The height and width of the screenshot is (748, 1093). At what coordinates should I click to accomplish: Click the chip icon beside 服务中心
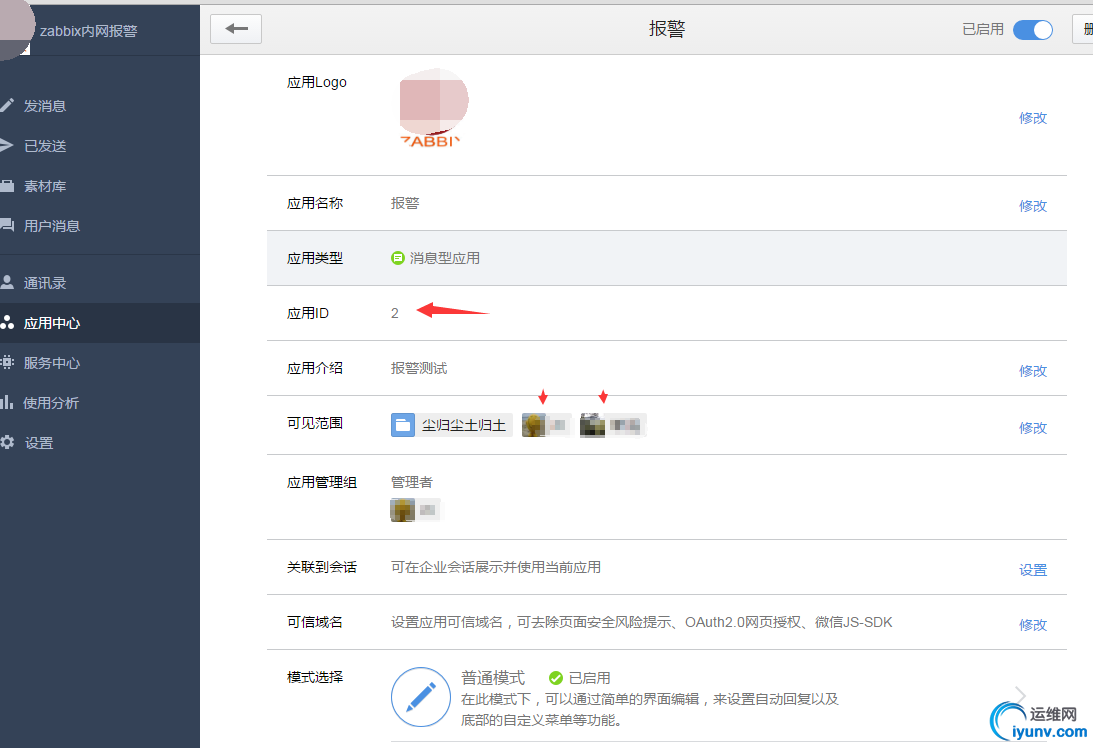[7, 362]
